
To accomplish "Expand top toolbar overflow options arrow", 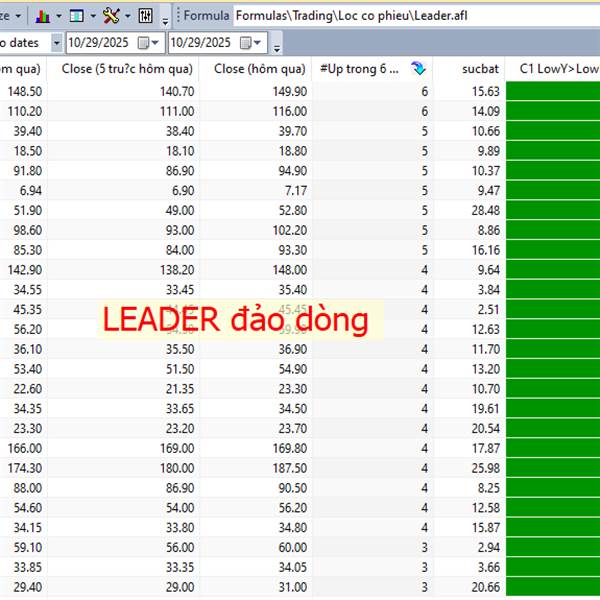I will [165, 22].
